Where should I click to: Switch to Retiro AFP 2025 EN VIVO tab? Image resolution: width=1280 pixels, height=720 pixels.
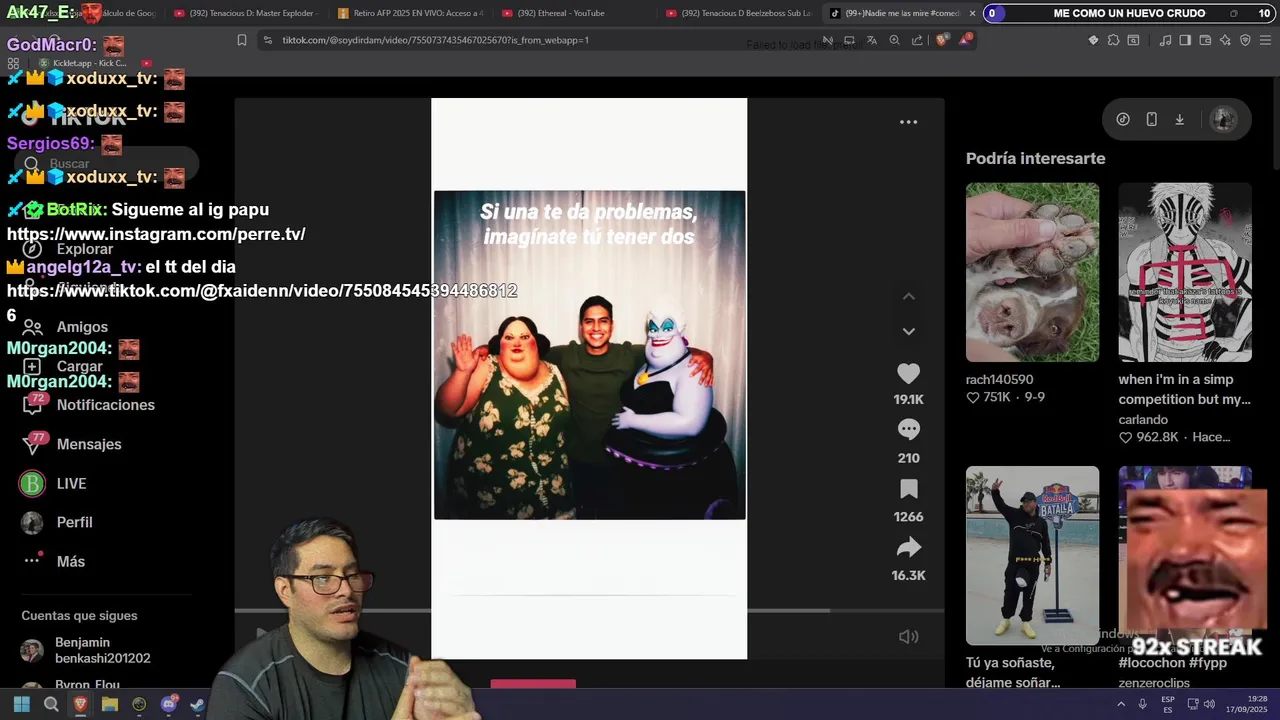coord(411,13)
